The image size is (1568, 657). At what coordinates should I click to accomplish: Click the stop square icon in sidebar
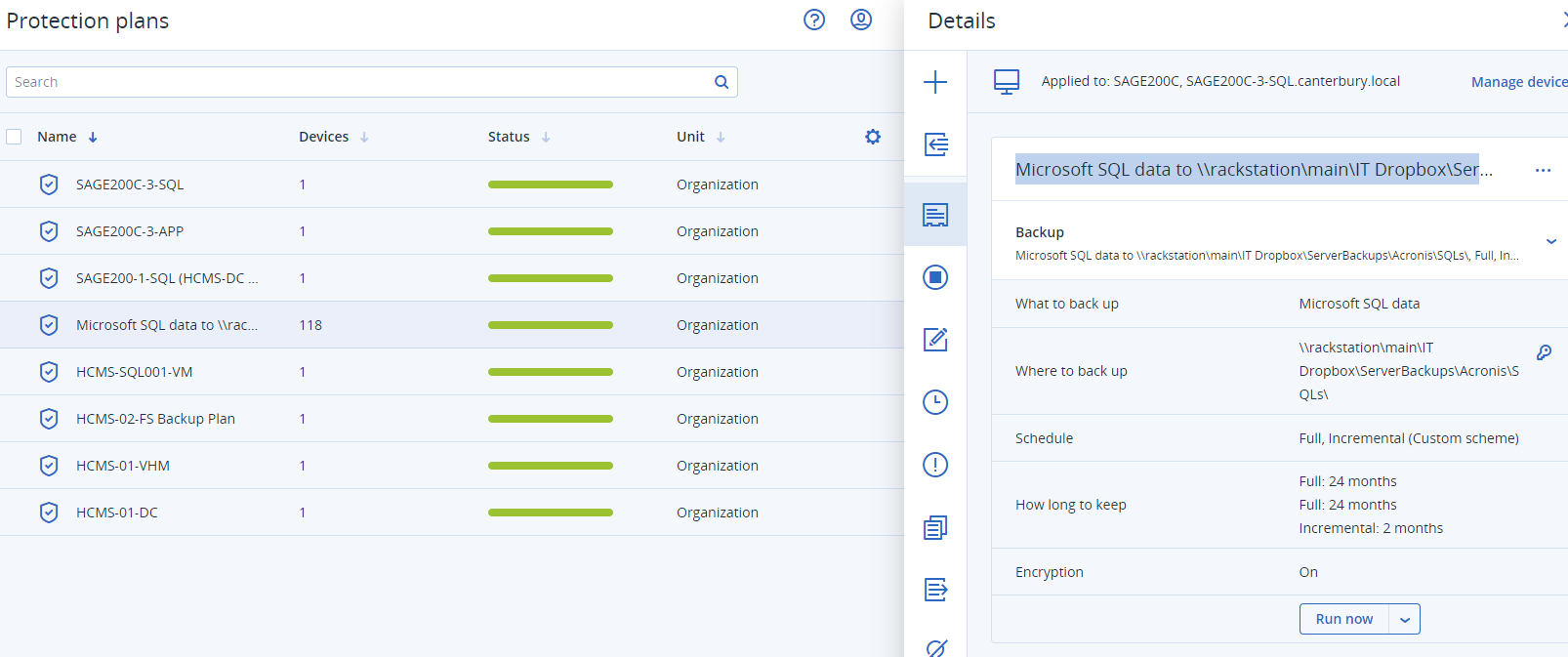[935, 277]
